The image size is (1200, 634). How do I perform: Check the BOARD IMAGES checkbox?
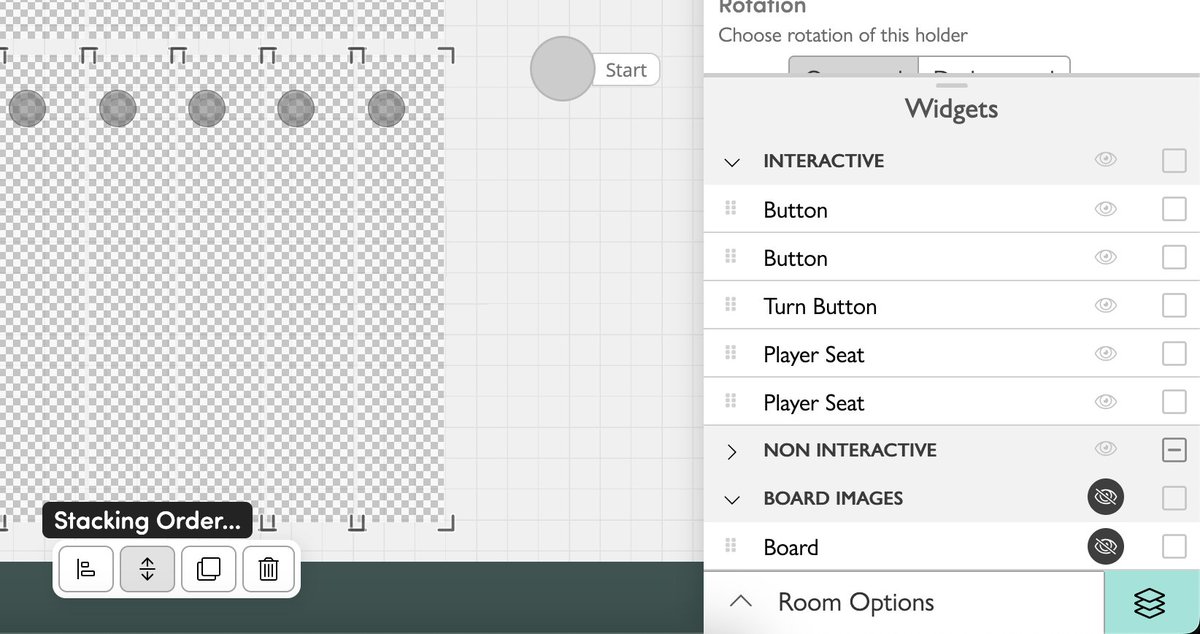(x=1174, y=497)
